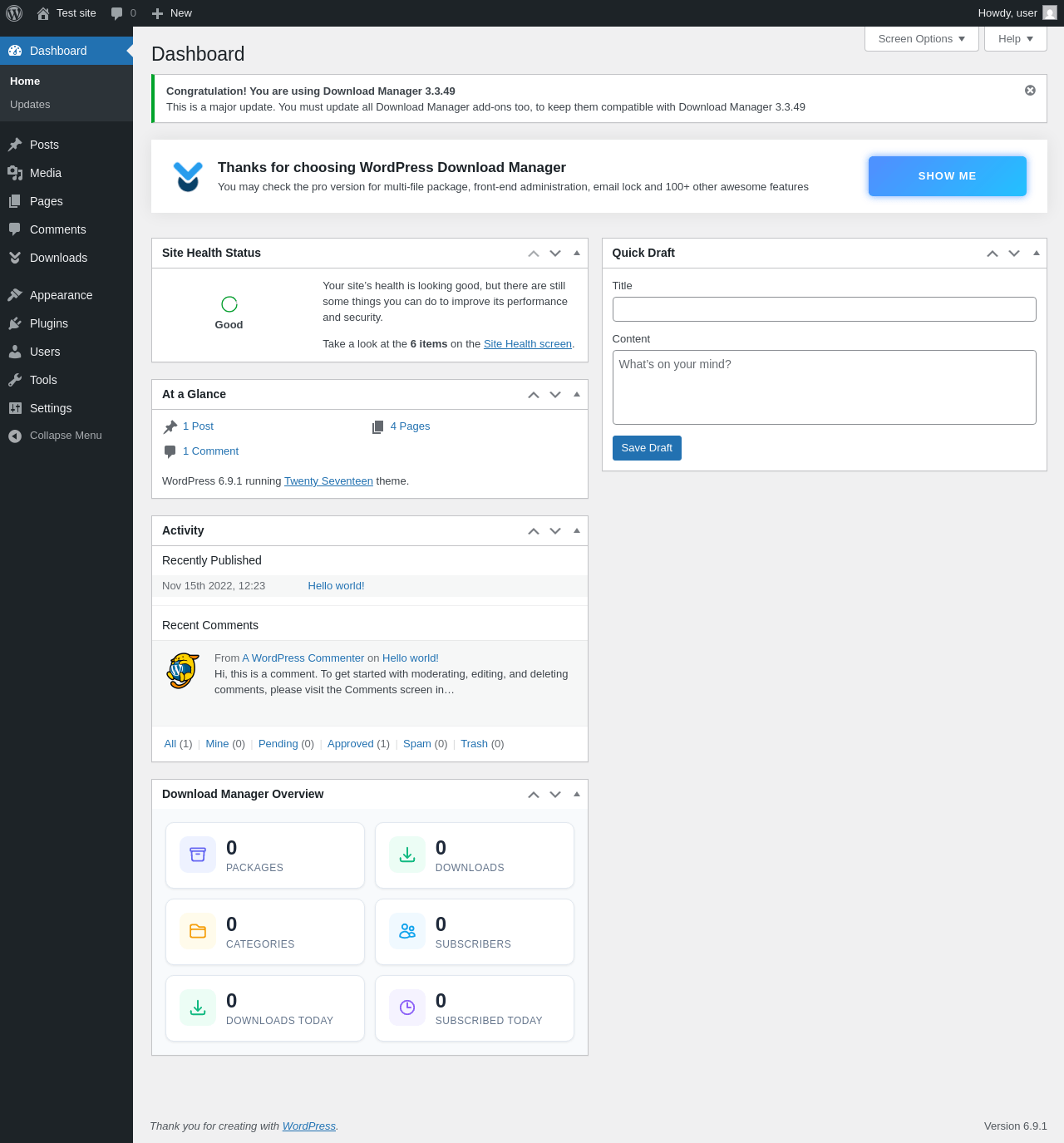Open A WordPress Commenter link
The image size is (1064, 1143).
(x=303, y=658)
